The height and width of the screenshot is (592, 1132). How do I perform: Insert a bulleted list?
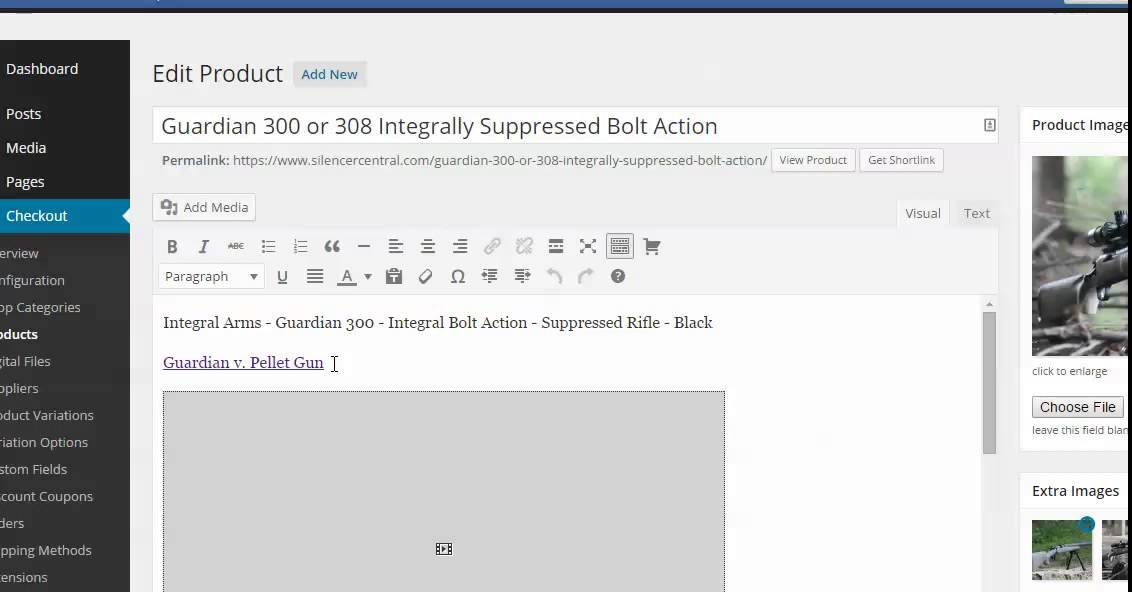pyautogui.click(x=269, y=247)
